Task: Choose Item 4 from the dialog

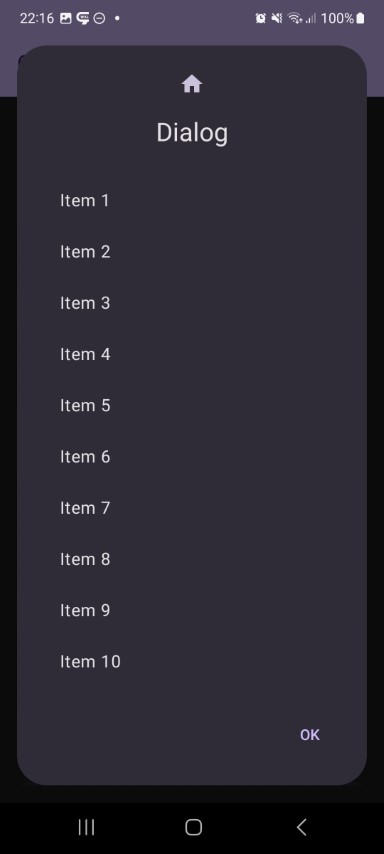Action: 192,354
